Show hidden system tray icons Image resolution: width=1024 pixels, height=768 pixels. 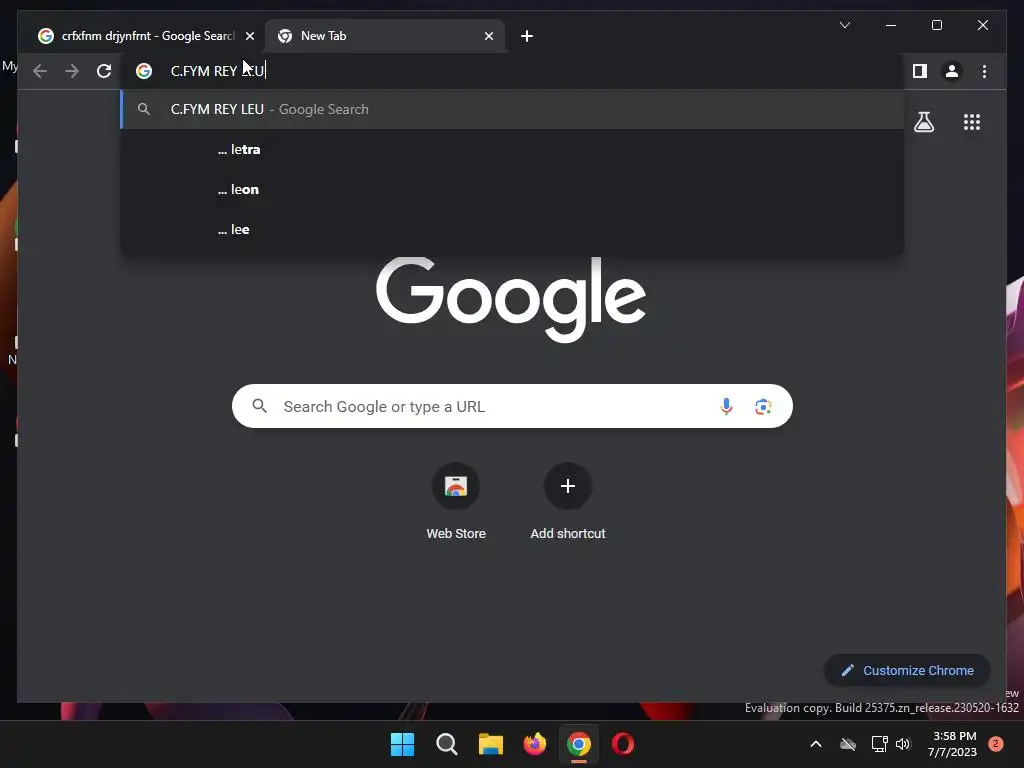click(x=816, y=744)
